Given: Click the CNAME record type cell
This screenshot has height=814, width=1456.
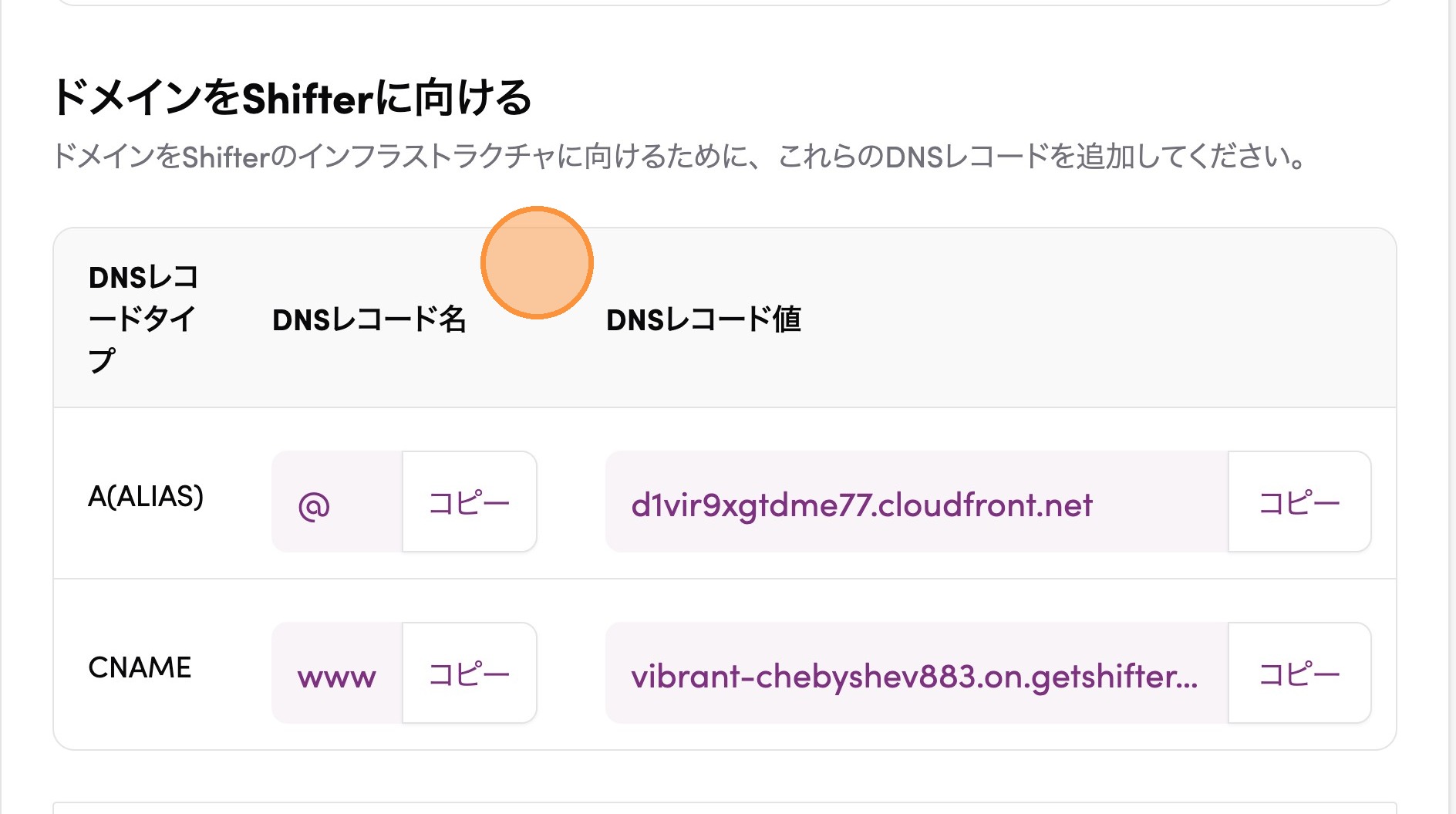Looking at the screenshot, I should pos(140,667).
